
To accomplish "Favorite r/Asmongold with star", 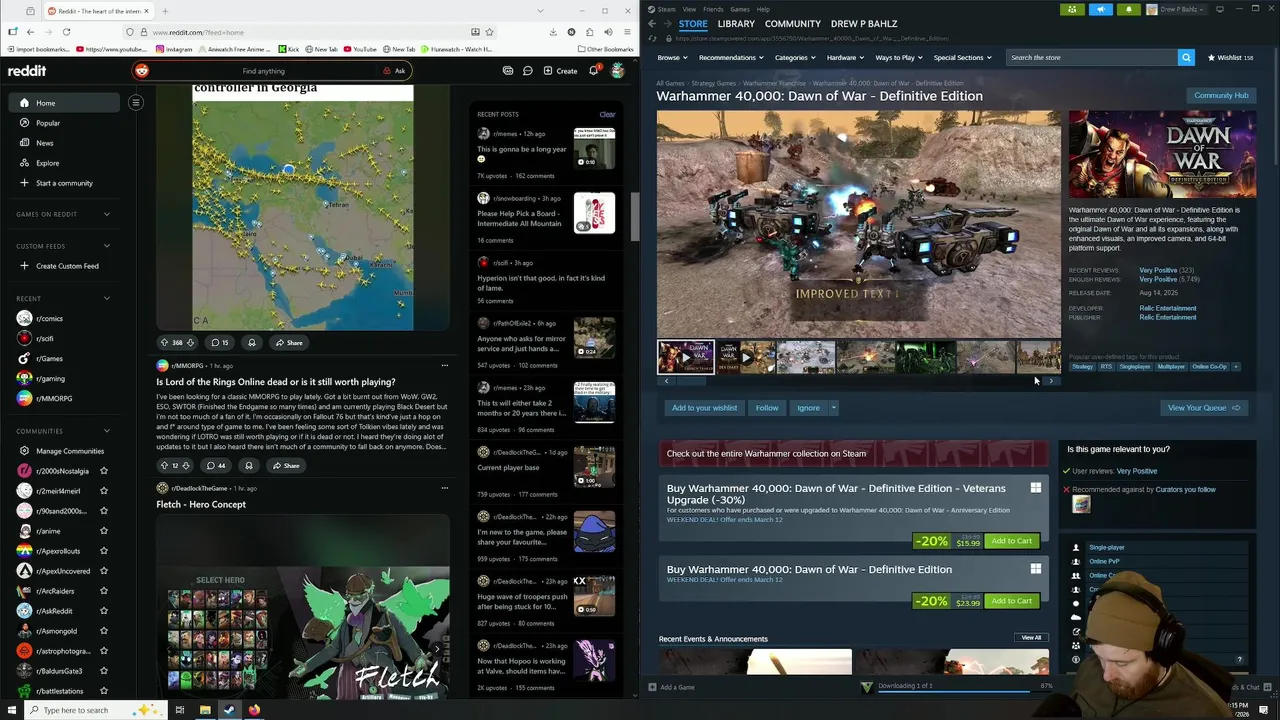I will [104, 631].
